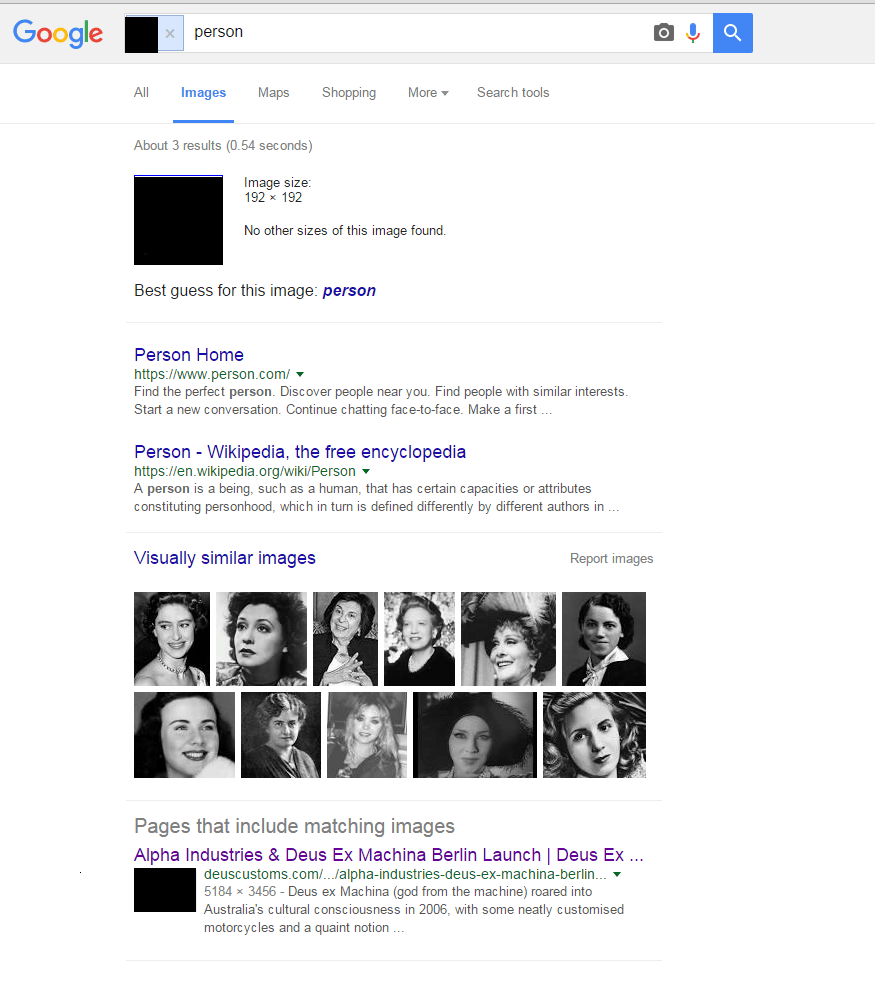Click the blue magnifier search button
875x1002 pixels.
(732, 33)
